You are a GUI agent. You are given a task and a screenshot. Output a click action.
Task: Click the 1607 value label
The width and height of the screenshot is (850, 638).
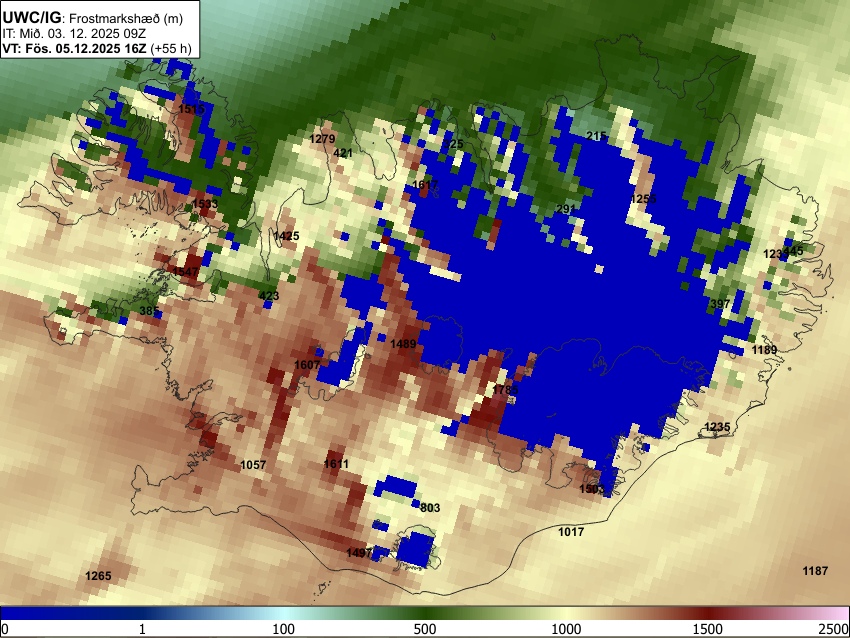pos(307,365)
